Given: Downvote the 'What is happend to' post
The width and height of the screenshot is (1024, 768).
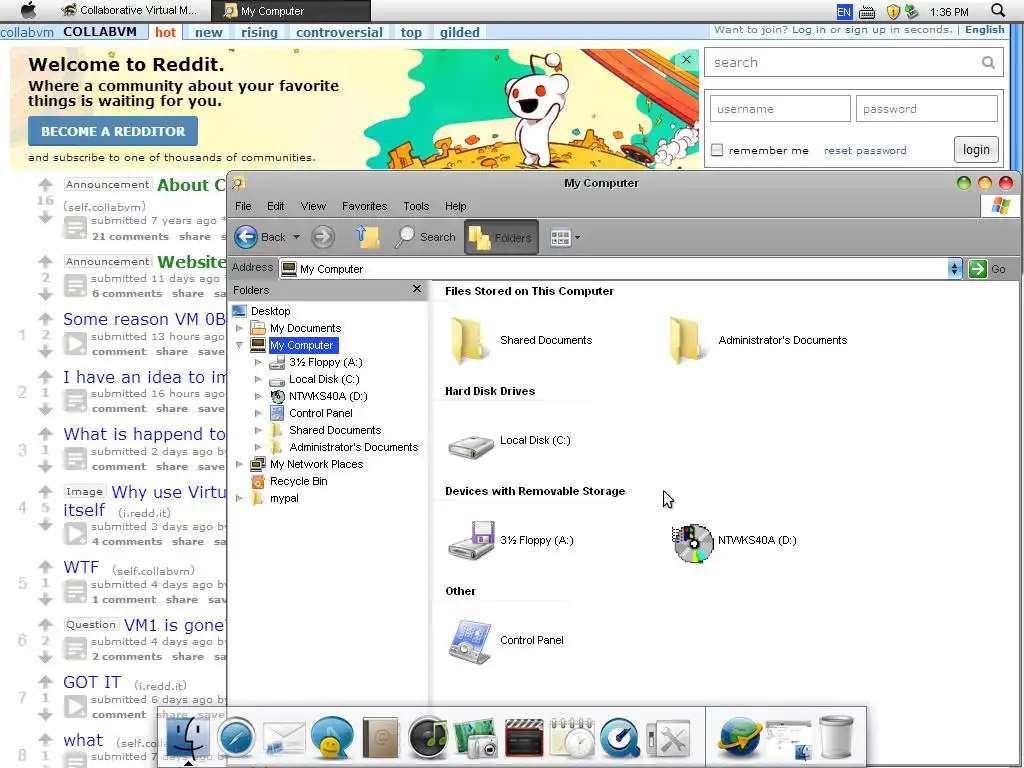Looking at the screenshot, I should coord(45,466).
